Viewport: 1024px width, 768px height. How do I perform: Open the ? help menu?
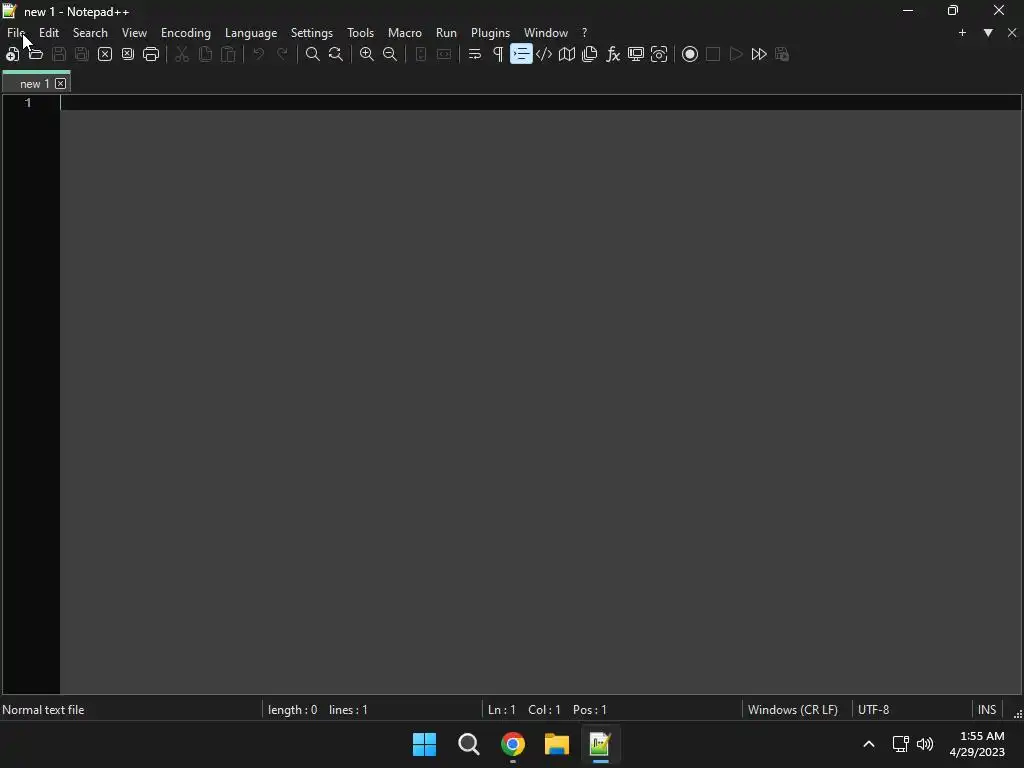584,33
